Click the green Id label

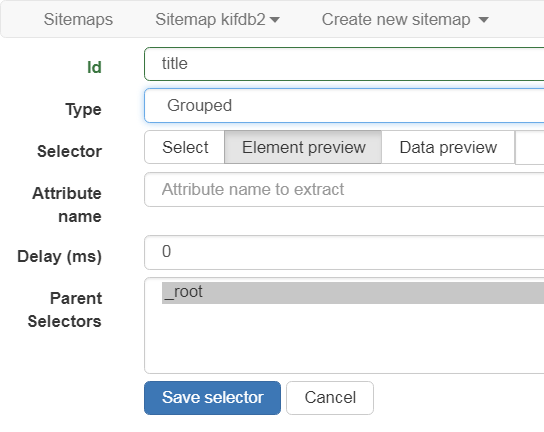click(94, 67)
